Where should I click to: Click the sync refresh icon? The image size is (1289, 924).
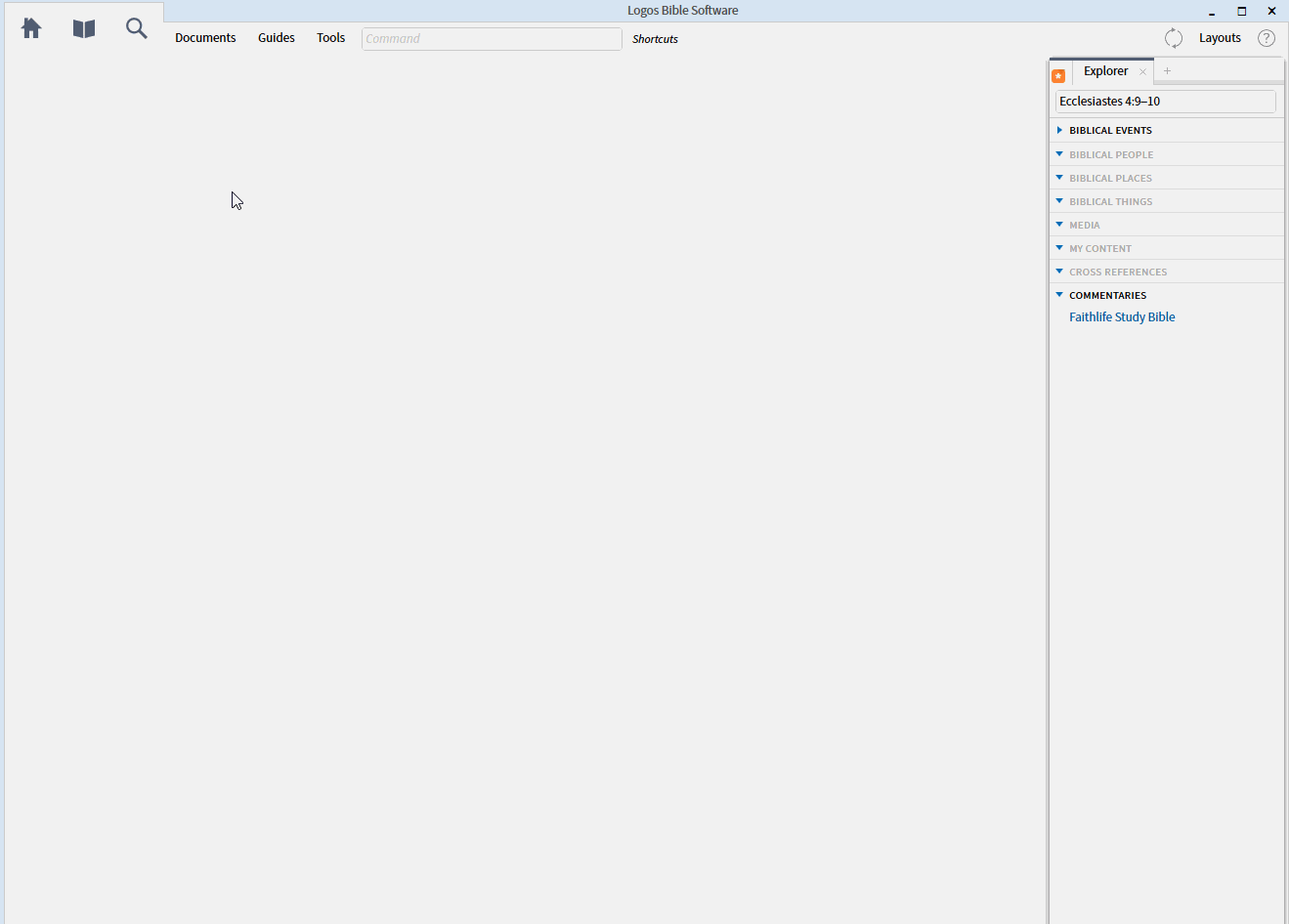pos(1174,38)
